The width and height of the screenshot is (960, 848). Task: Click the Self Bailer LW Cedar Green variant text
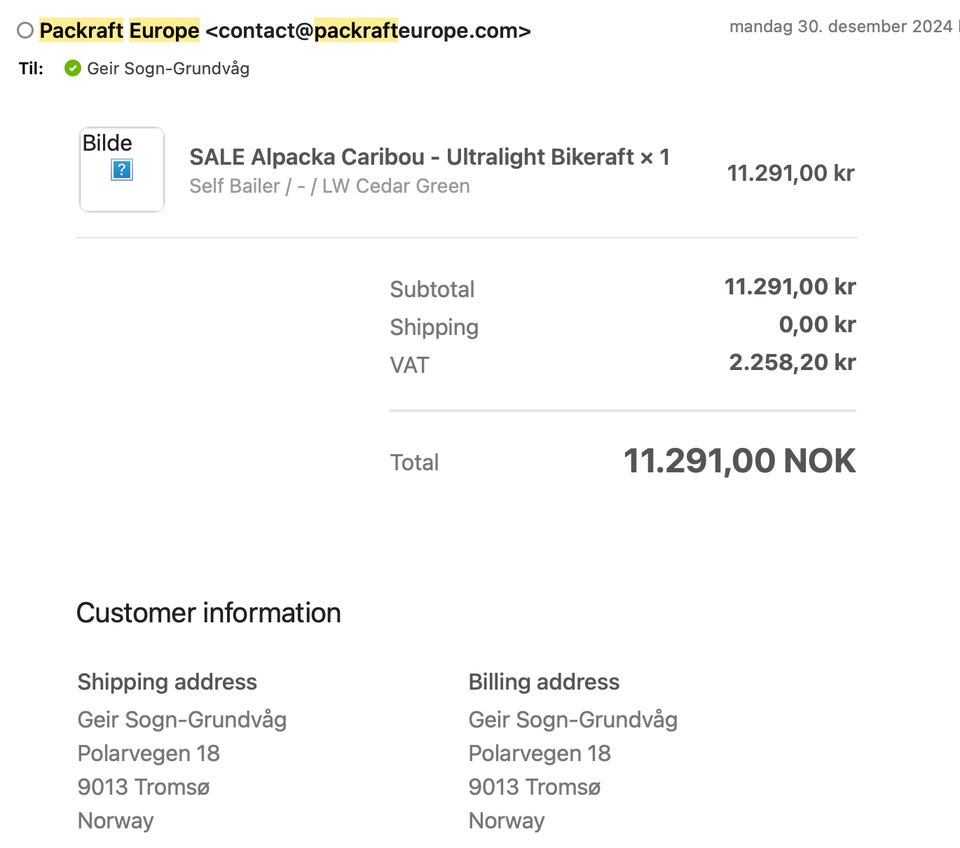329,186
